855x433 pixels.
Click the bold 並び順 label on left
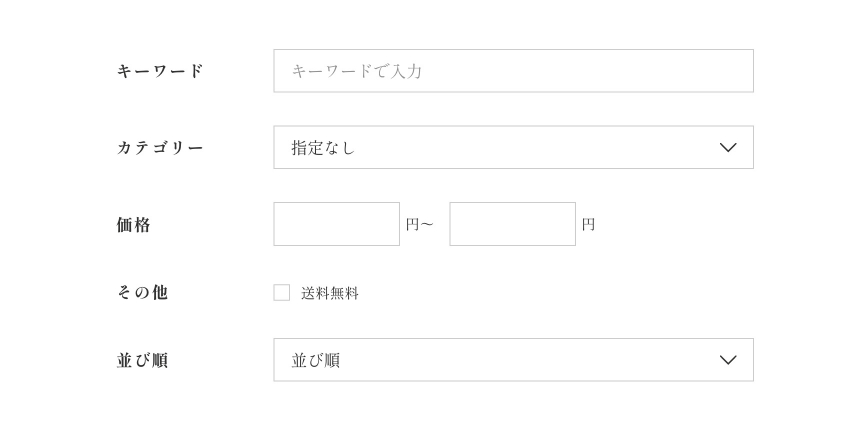point(142,360)
